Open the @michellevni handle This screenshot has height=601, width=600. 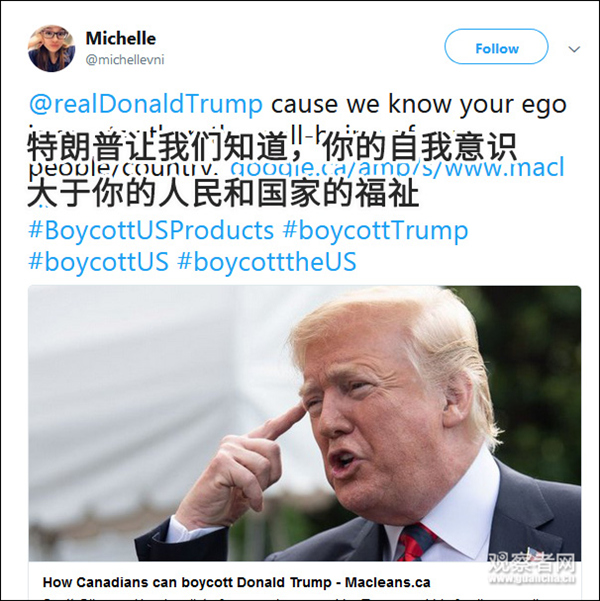(125, 60)
